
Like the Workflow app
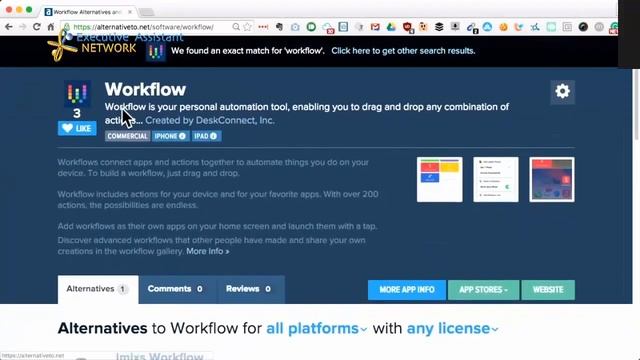point(77,128)
